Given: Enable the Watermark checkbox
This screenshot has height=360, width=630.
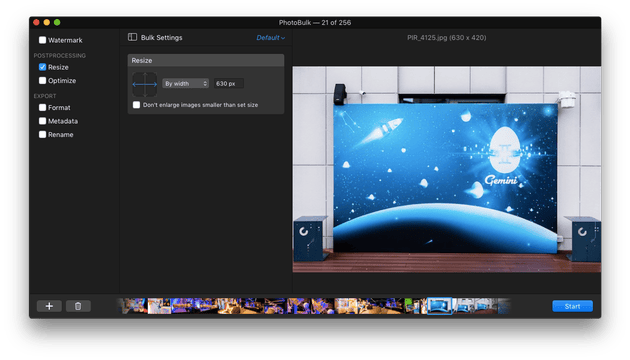Looking at the screenshot, I should coord(42,40).
